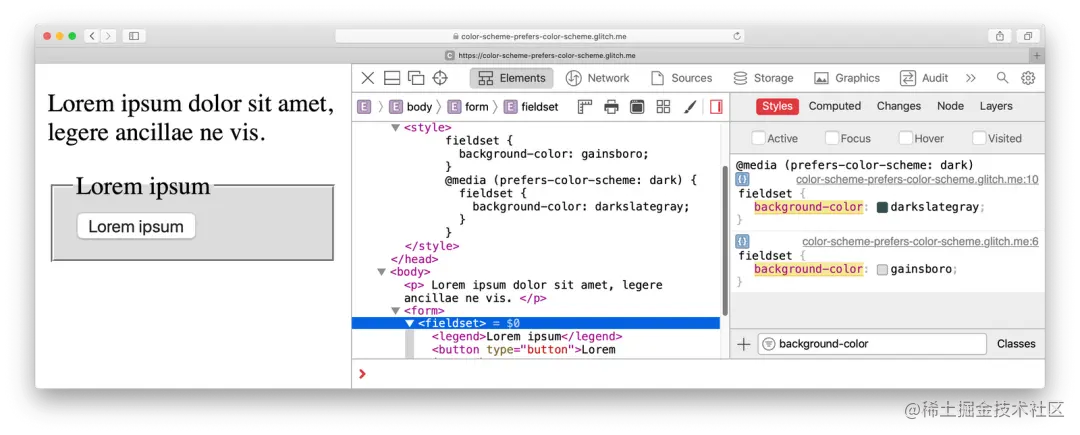Viewport: 1080px width, 435px height.
Task: Select the body breadcrumb item
Action: tap(411, 107)
